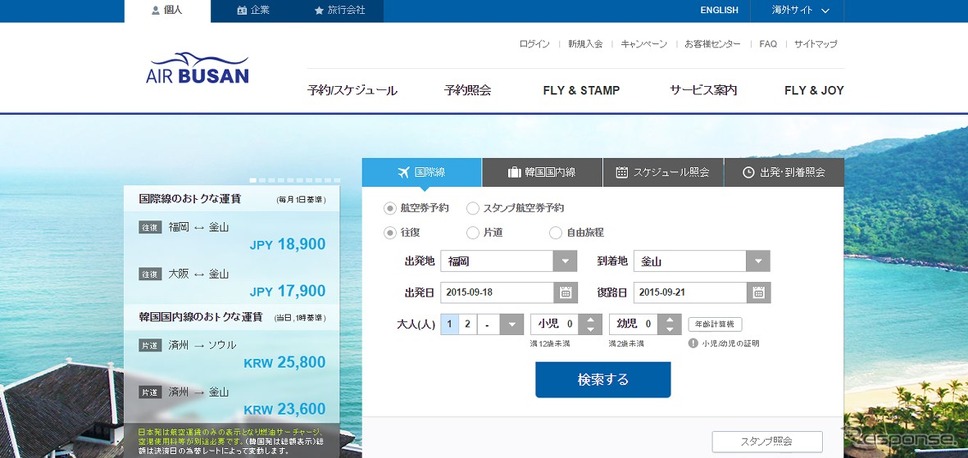Image resolution: width=968 pixels, height=458 pixels.
Task: Open 出発・到着照会 tab
Action: coord(784,172)
